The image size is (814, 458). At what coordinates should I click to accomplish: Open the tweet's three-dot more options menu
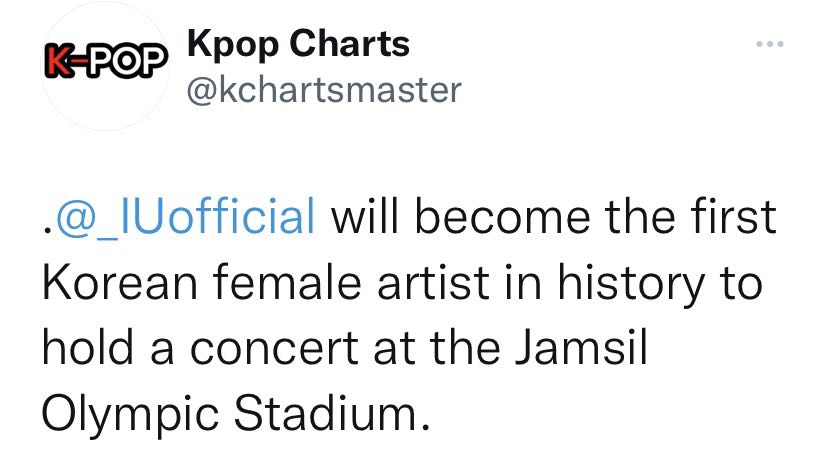click(x=769, y=44)
